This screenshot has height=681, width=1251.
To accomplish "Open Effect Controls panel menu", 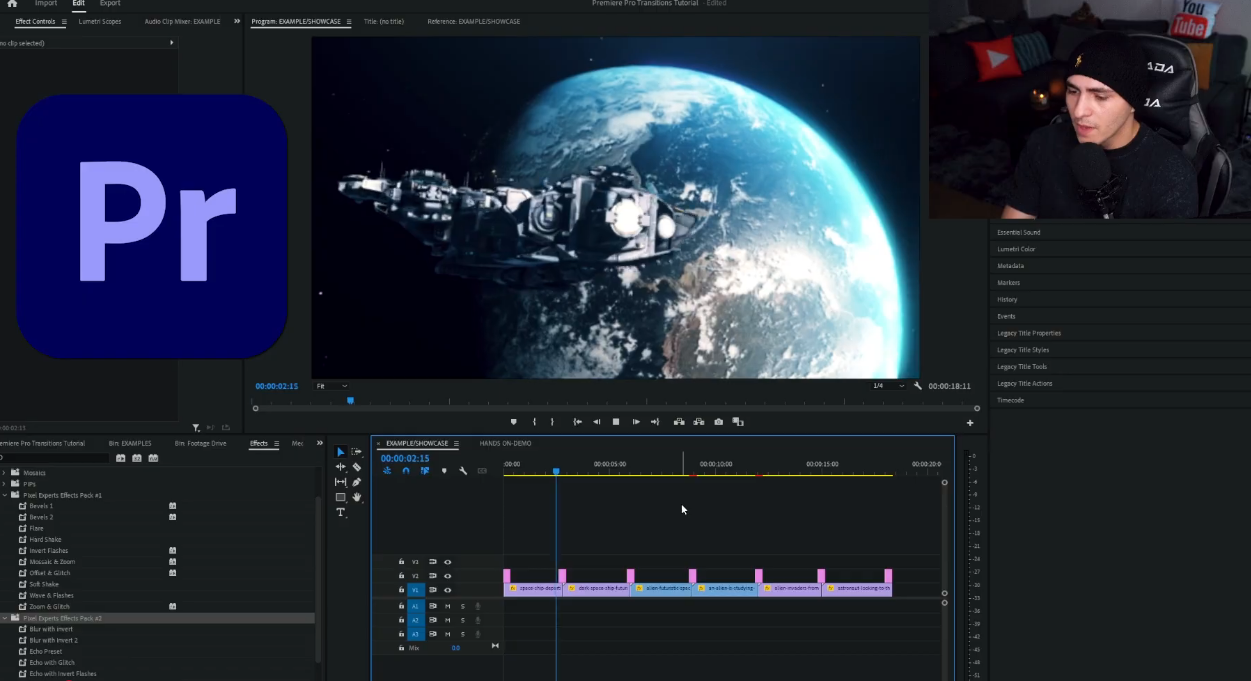I will [x=64, y=21].
